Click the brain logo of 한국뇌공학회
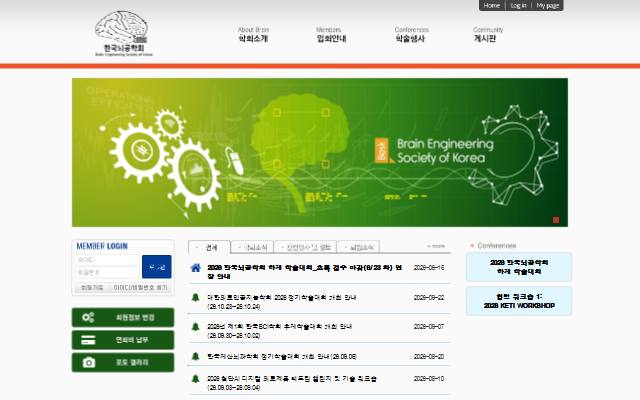This screenshot has width=640, height=400. pyautogui.click(x=122, y=33)
